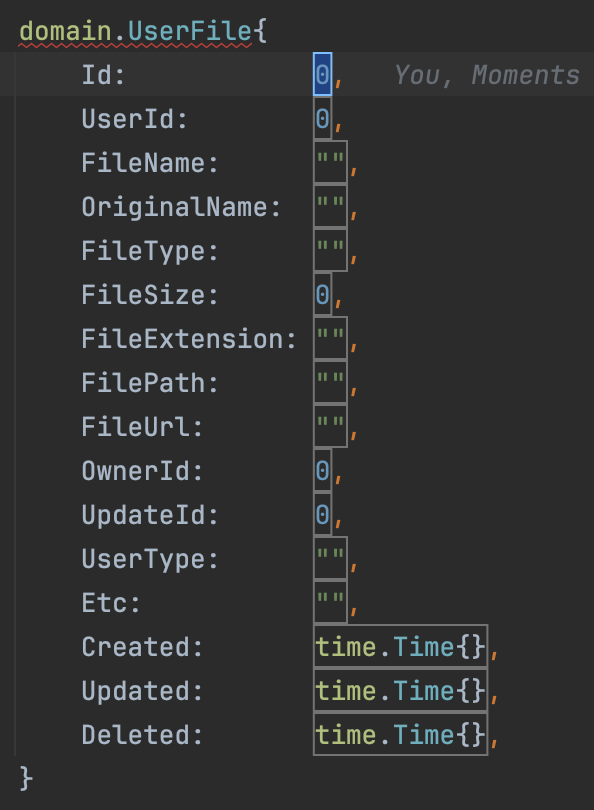Click the OwnerId: field label
This screenshot has width=594, height=810.
(x=142, y=471)
